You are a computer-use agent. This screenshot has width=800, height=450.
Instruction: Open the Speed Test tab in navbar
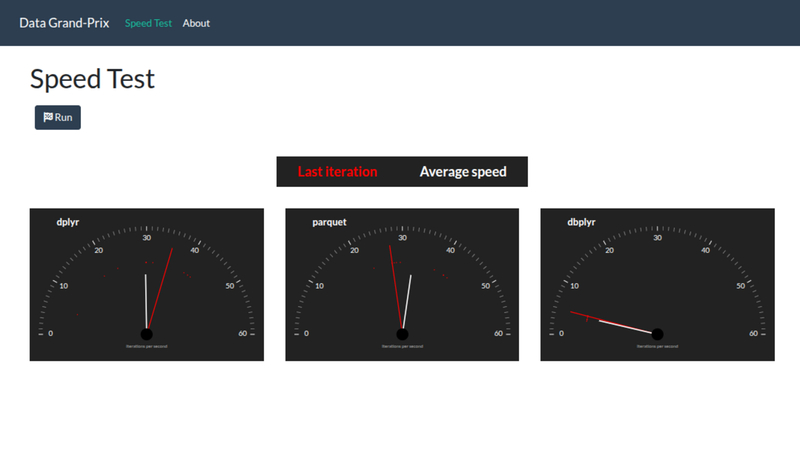tap(148, 23)
